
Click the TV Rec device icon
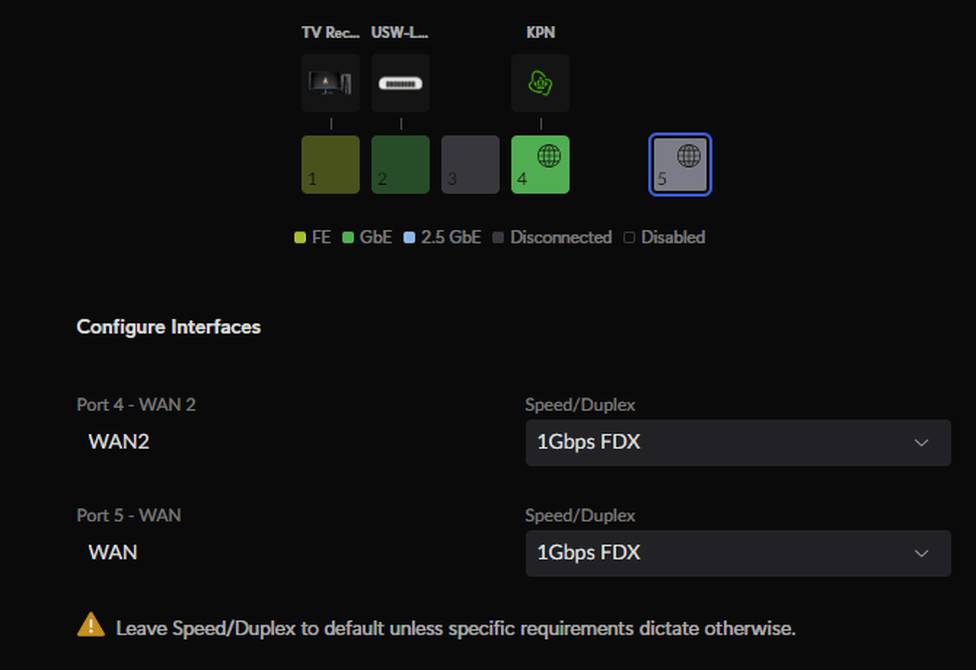tap(330, 83)
